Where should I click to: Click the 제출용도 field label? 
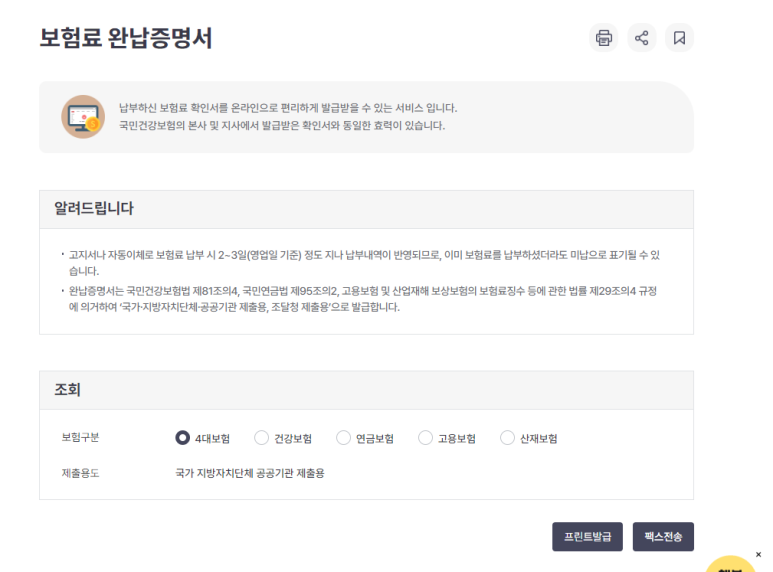click(x=80, y=473)
